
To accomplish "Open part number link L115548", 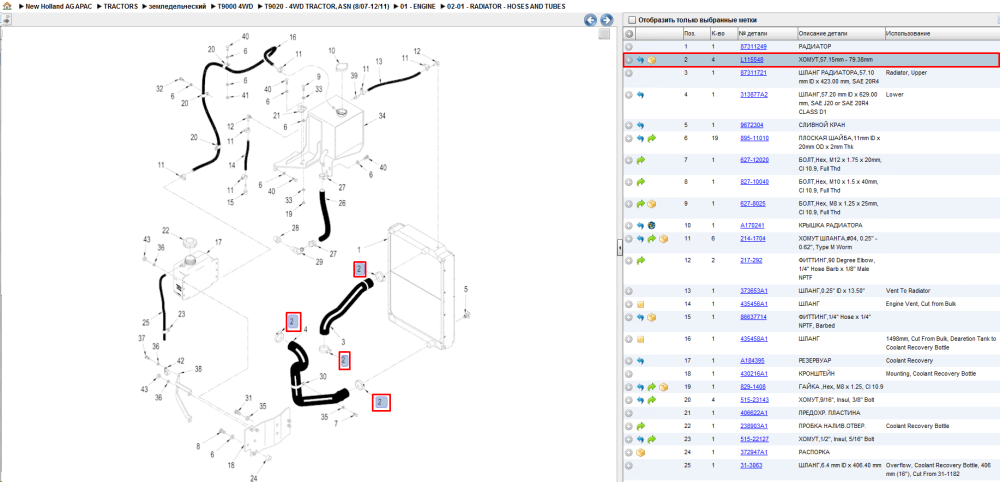I will tap(752, 60).
